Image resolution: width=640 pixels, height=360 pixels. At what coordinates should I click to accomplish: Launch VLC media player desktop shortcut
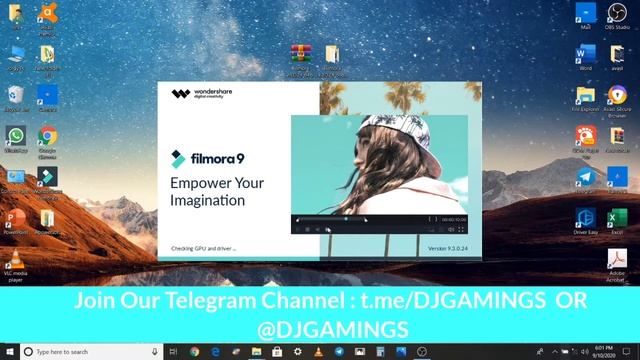pyautogui.click(x=16, y=266)
